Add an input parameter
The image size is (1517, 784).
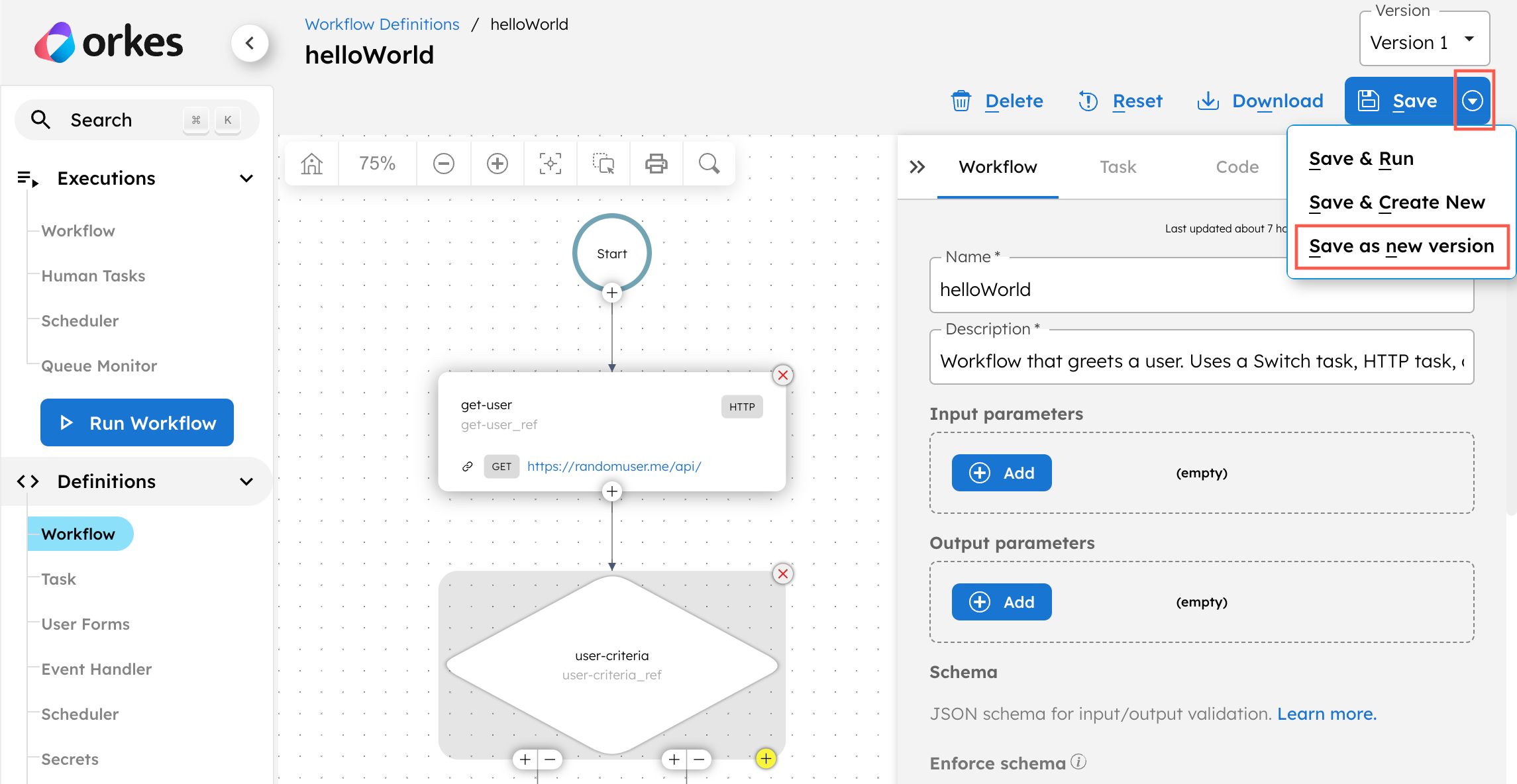[1002, 473]
